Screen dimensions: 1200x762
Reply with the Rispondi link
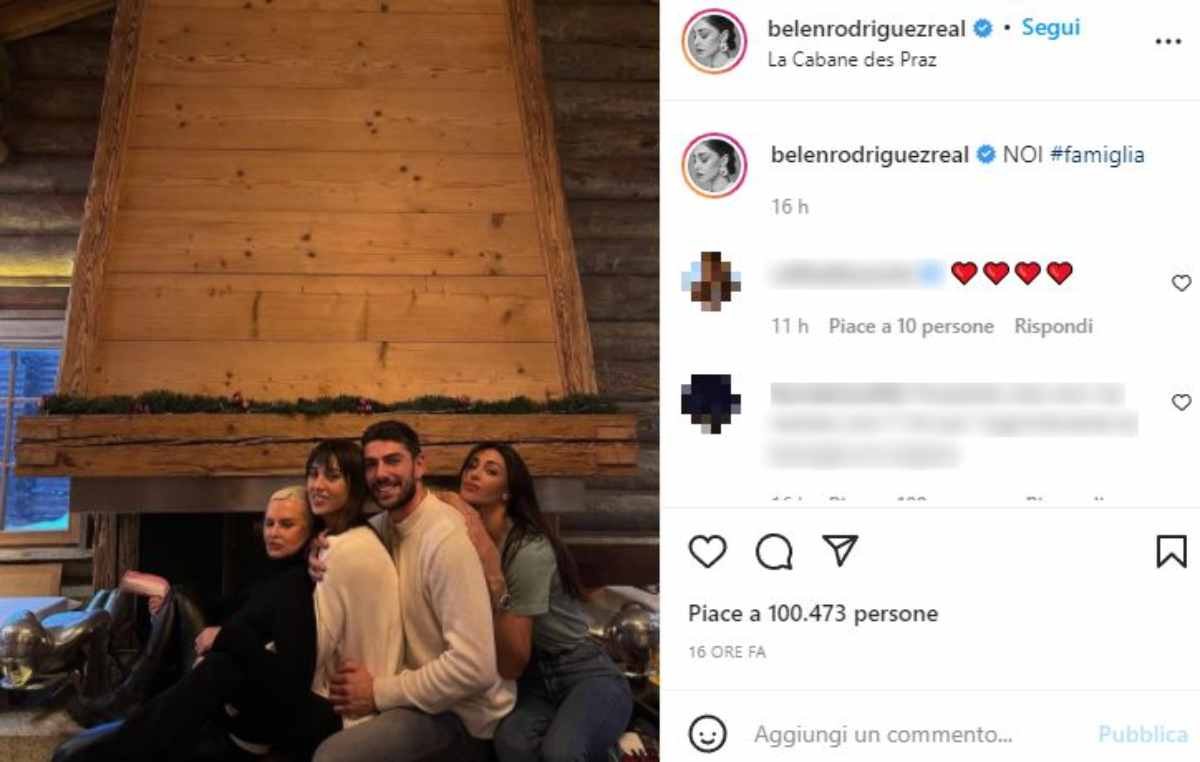[x=1052, y=325]
